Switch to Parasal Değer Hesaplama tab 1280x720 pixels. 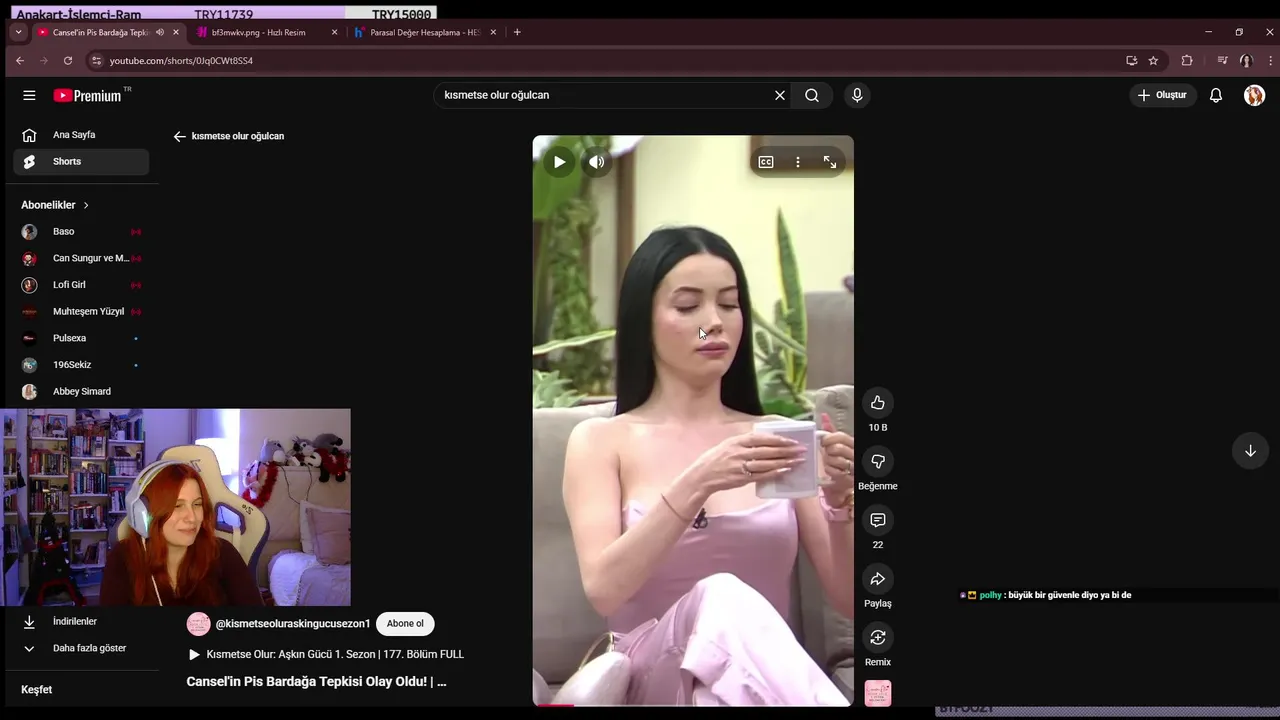click(425, 32)
